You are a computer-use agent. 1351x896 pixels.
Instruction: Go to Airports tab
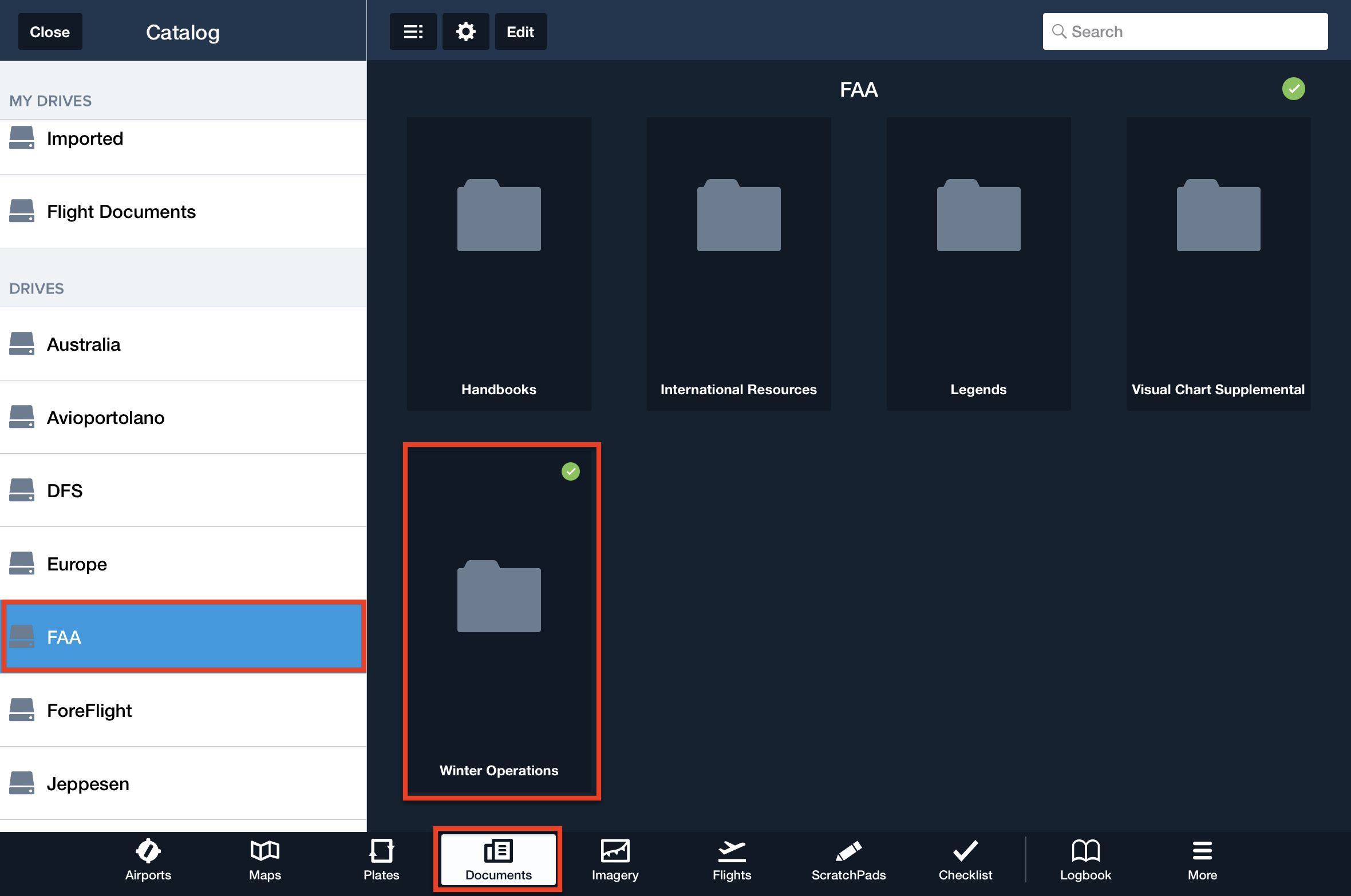(x=148, y=861)
